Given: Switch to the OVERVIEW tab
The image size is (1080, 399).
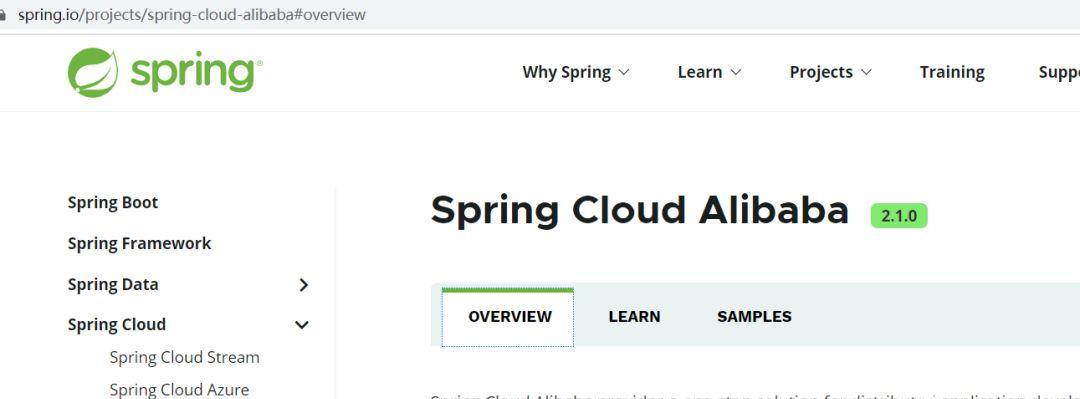Looking at the screenshot, I should point(508,317).
